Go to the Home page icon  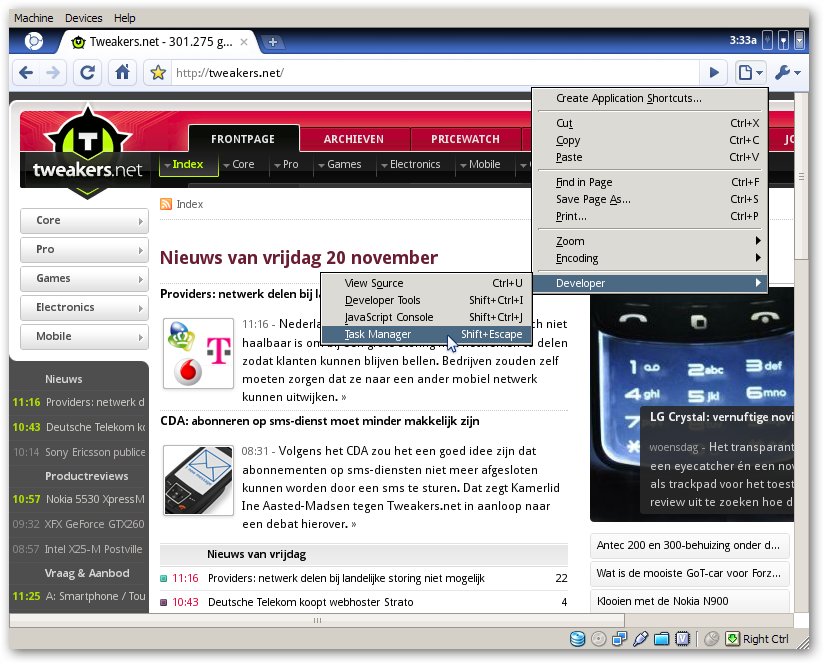[x=122, y=72]
